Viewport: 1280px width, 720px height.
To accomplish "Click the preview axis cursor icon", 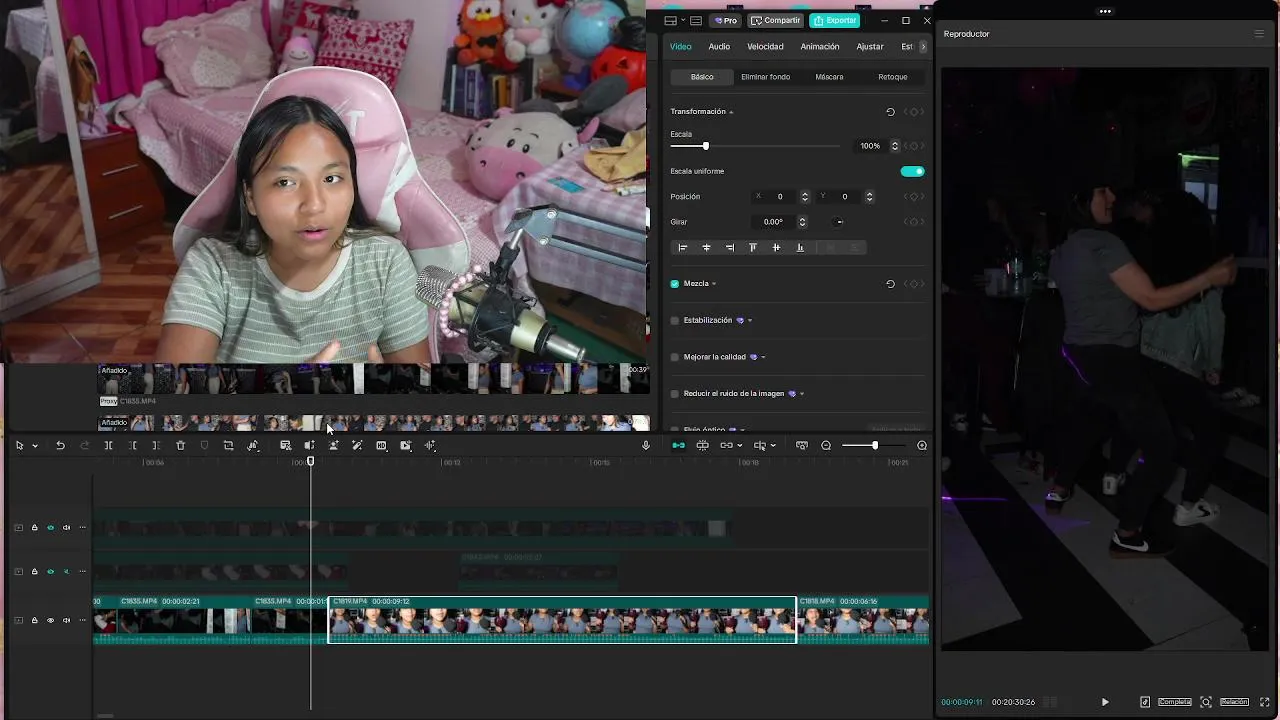I will coord(760,445).
